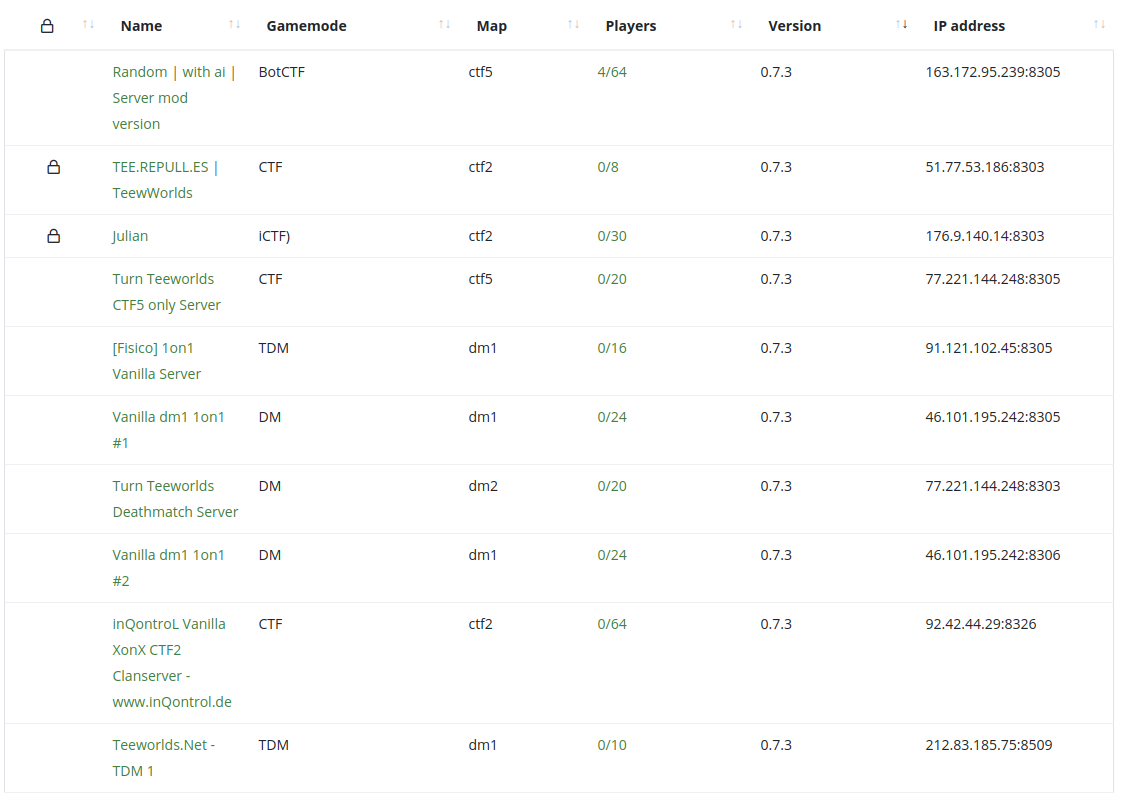Click the Version column header
Viewport: 1126px width, 796px height.
point(794,26)
